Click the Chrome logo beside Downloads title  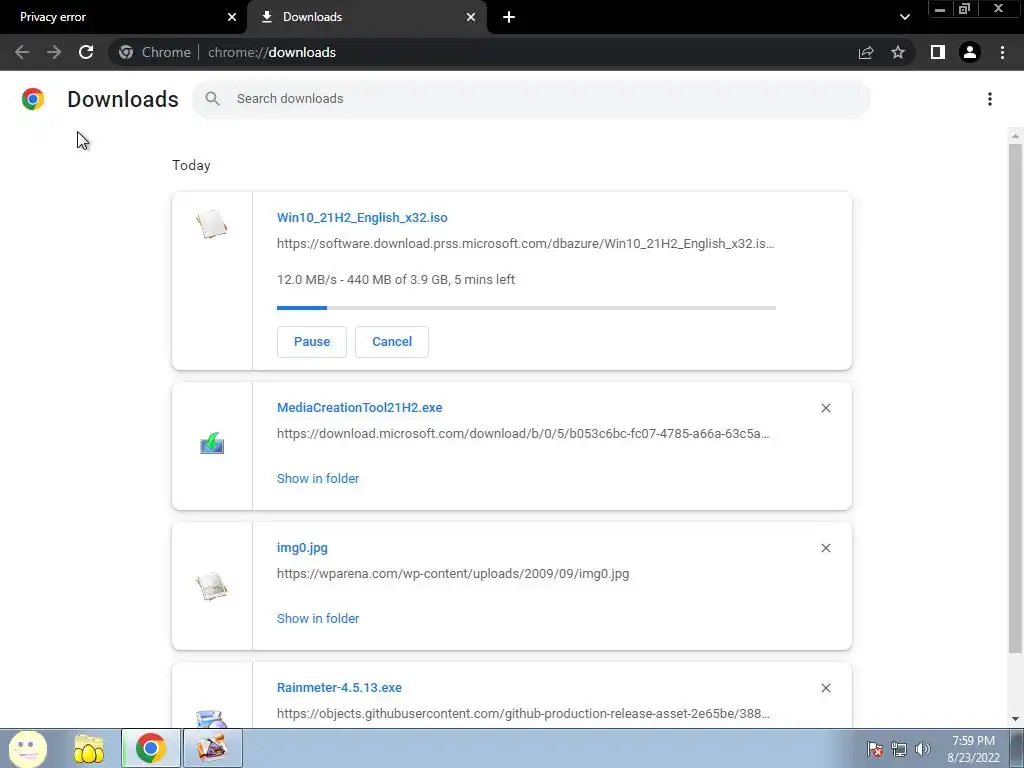(33, 99)
